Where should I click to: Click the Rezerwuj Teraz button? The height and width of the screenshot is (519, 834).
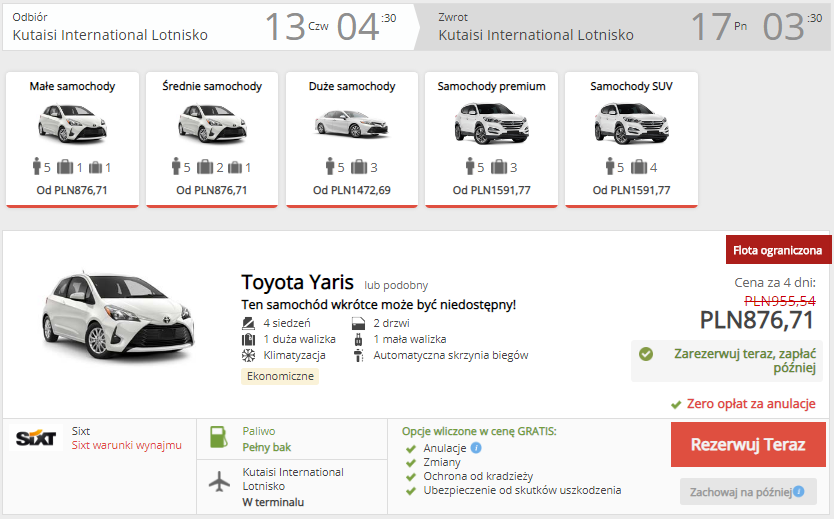tap(748, 445)
